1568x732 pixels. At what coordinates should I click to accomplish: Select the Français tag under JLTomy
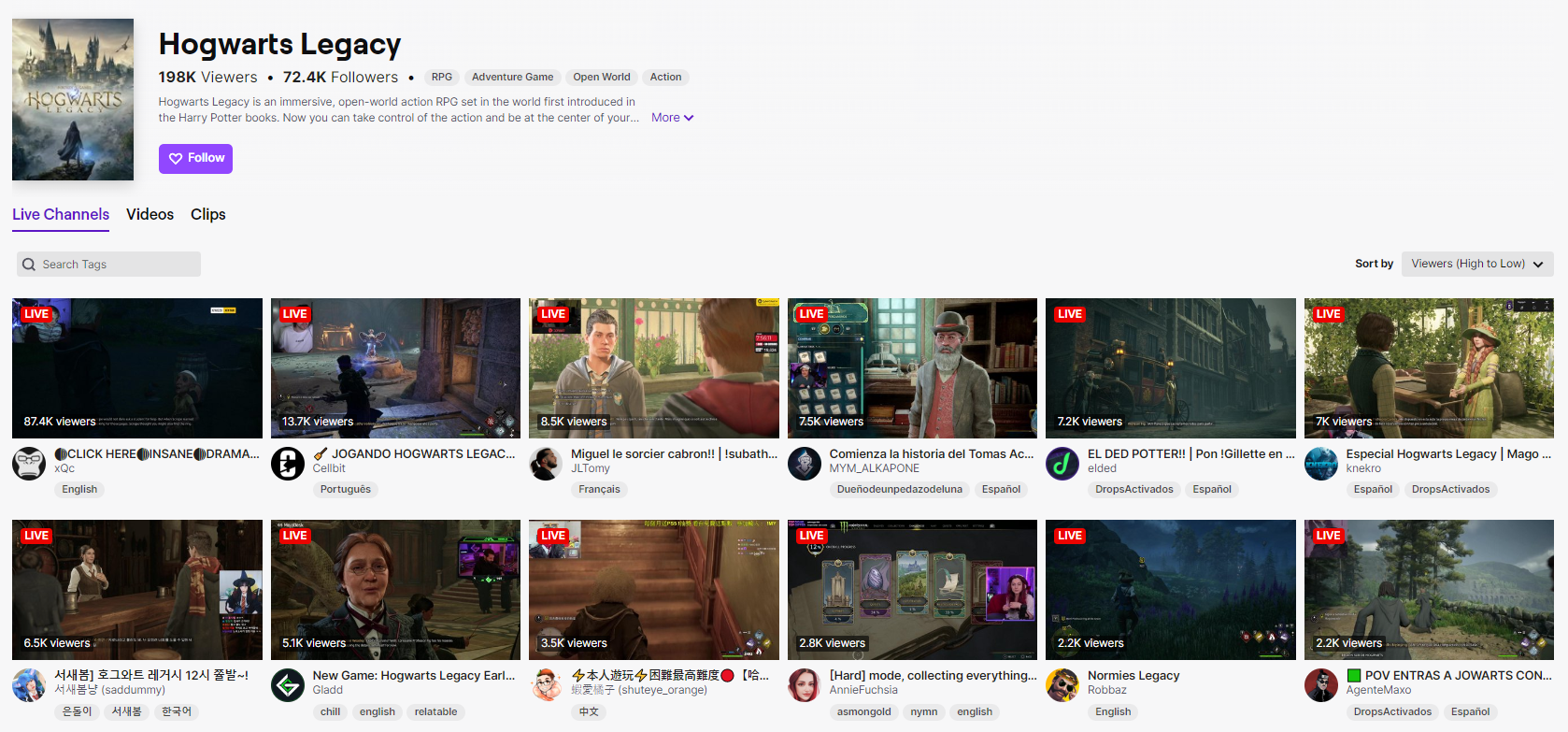tap(599, 490)
